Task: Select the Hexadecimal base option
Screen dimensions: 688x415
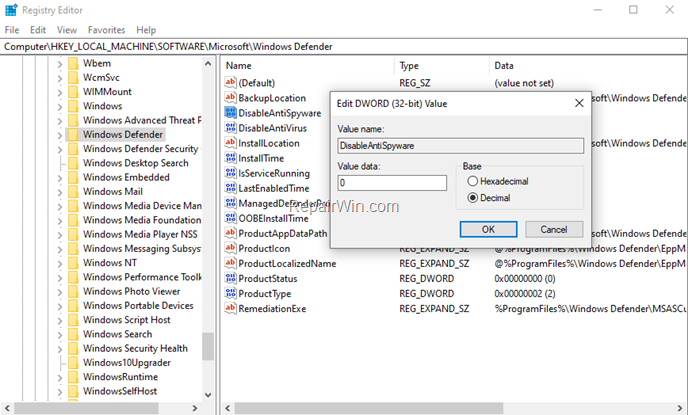Action: tap(472, 181)
